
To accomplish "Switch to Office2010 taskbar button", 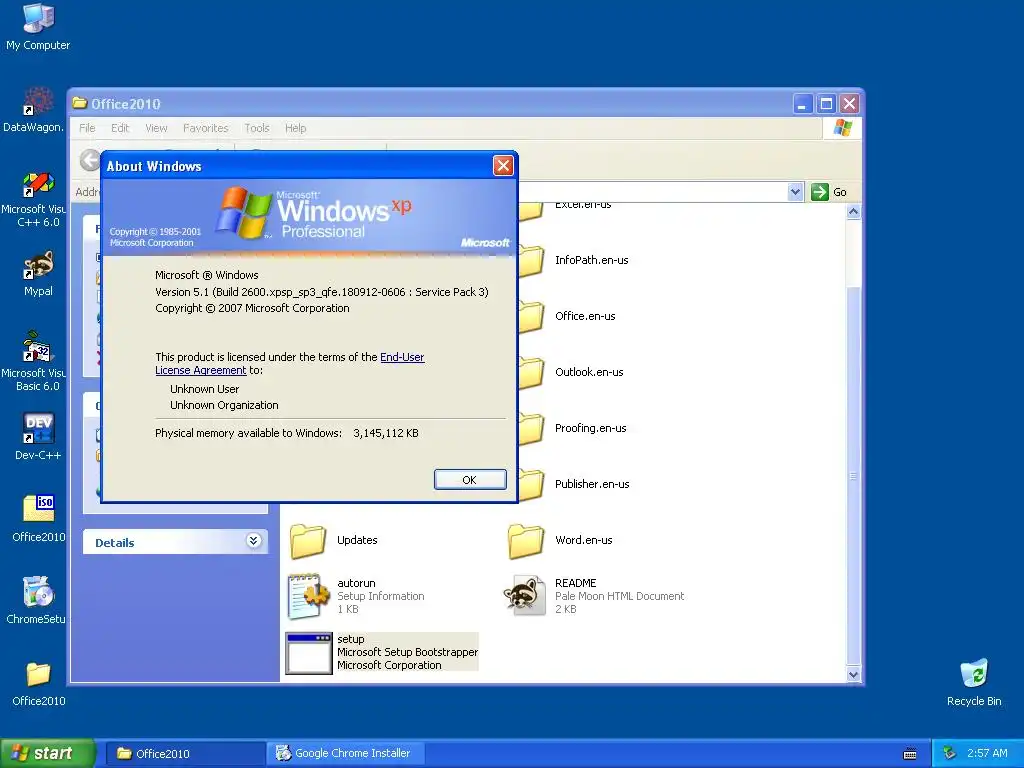I will point(185,754).
